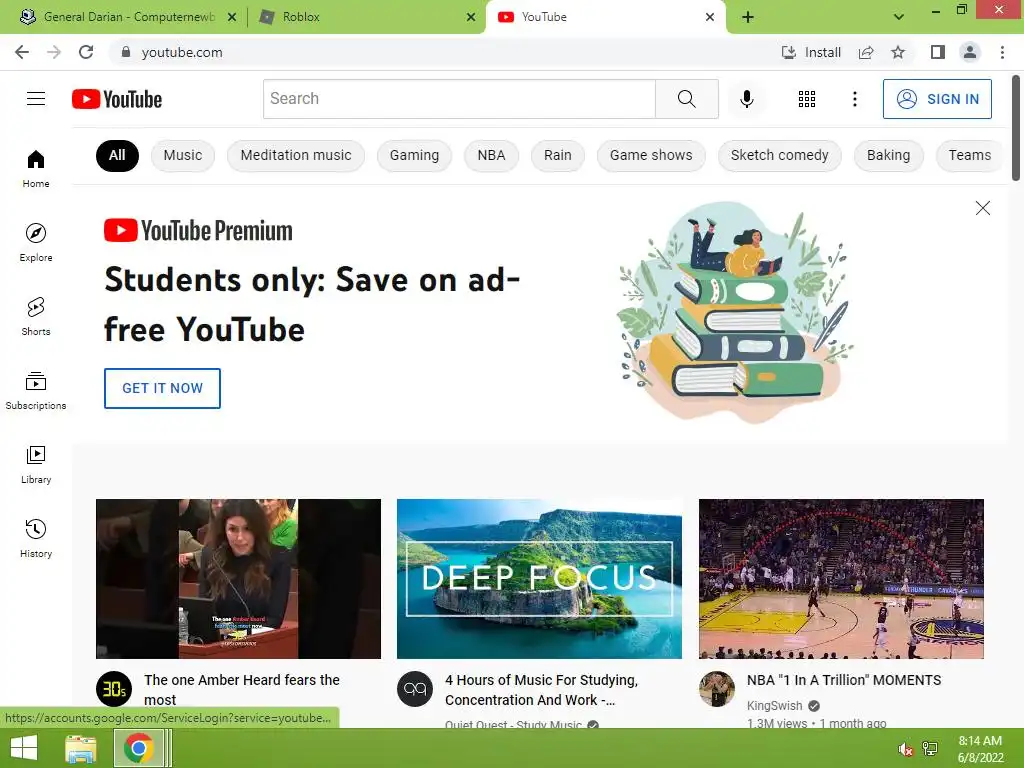Open '4 Hours of Music For Studying' title
The image size is (1024, 768).
click(x=541, y=690)
